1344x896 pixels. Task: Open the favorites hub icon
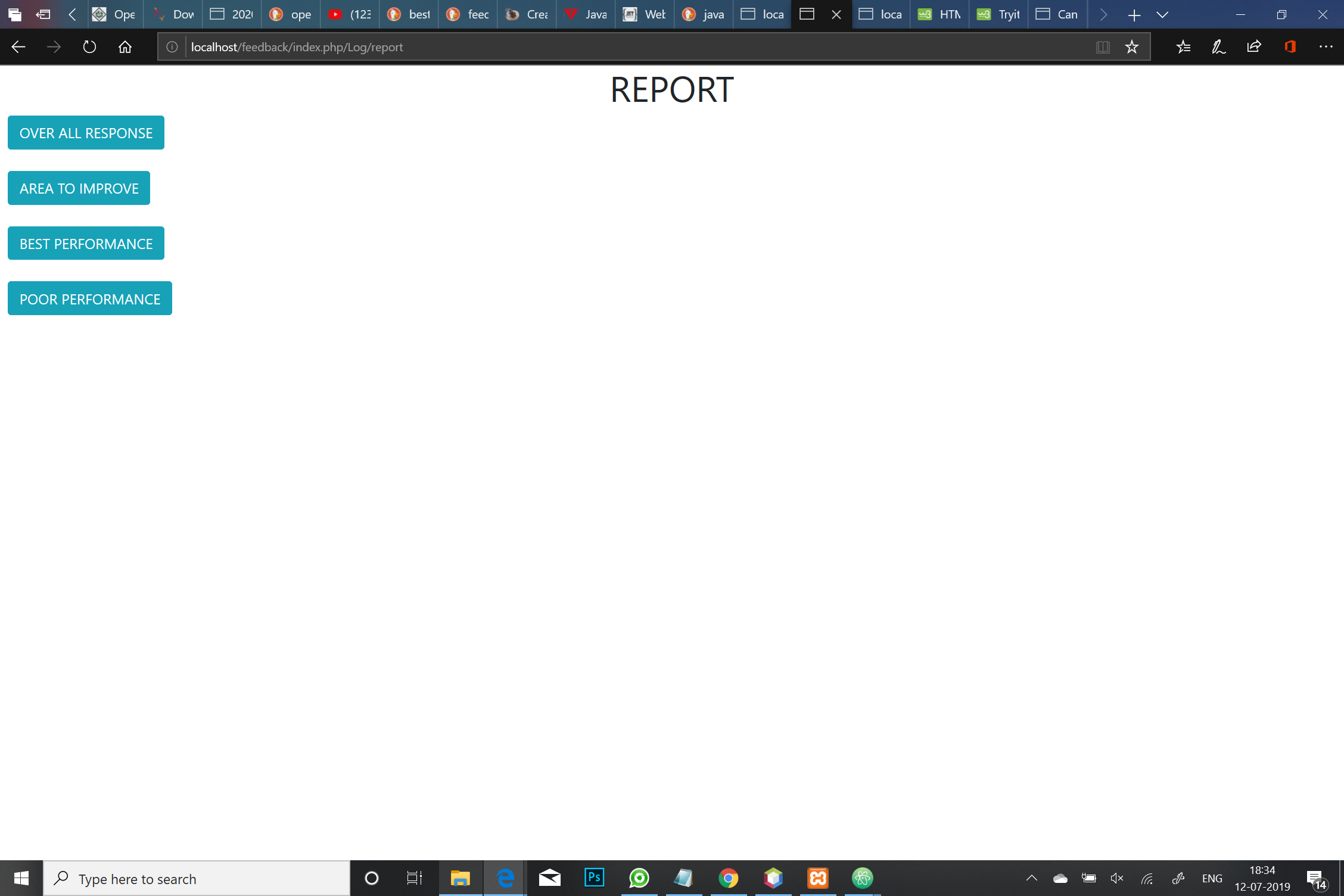1183,46
